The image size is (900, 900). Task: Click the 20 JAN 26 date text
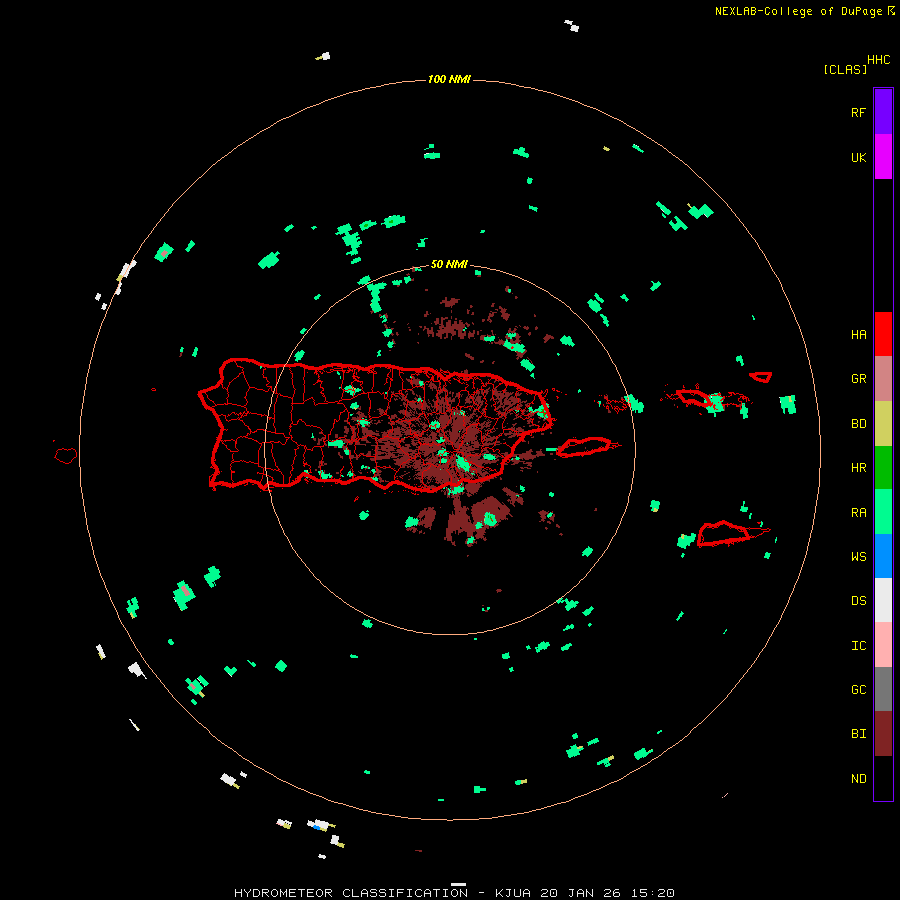(580, 893)
